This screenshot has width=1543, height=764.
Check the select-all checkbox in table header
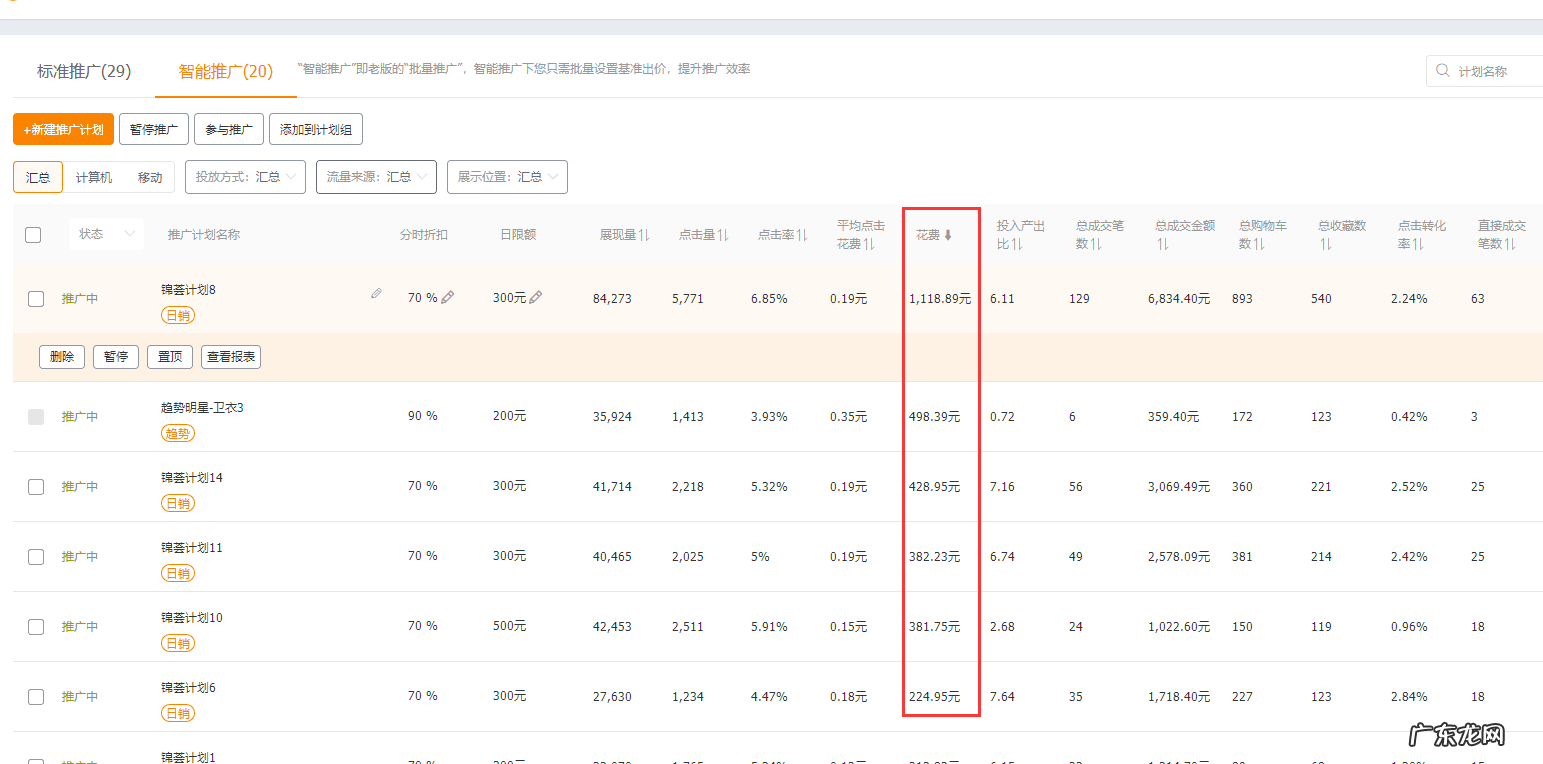[x=33, y=234]
